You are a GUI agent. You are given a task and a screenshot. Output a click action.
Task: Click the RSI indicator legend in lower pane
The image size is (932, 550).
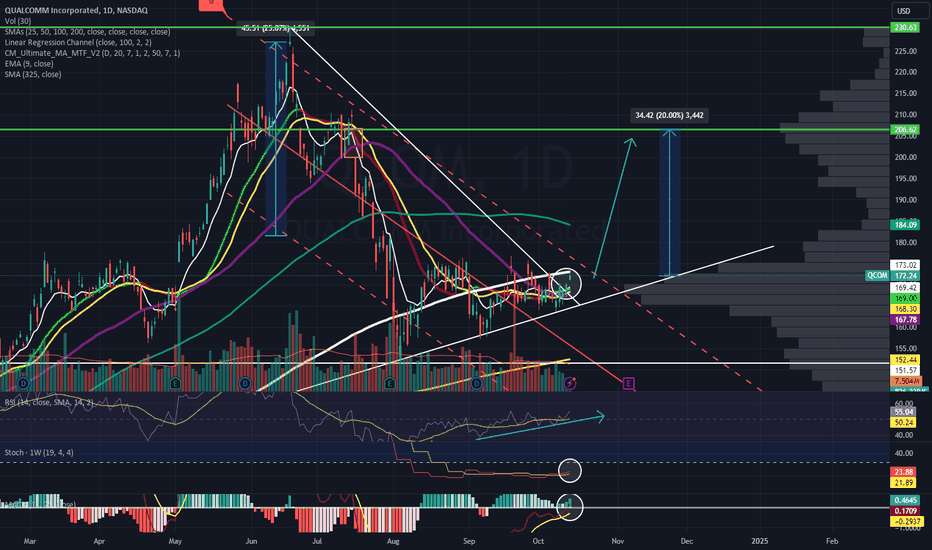point(49,403)
